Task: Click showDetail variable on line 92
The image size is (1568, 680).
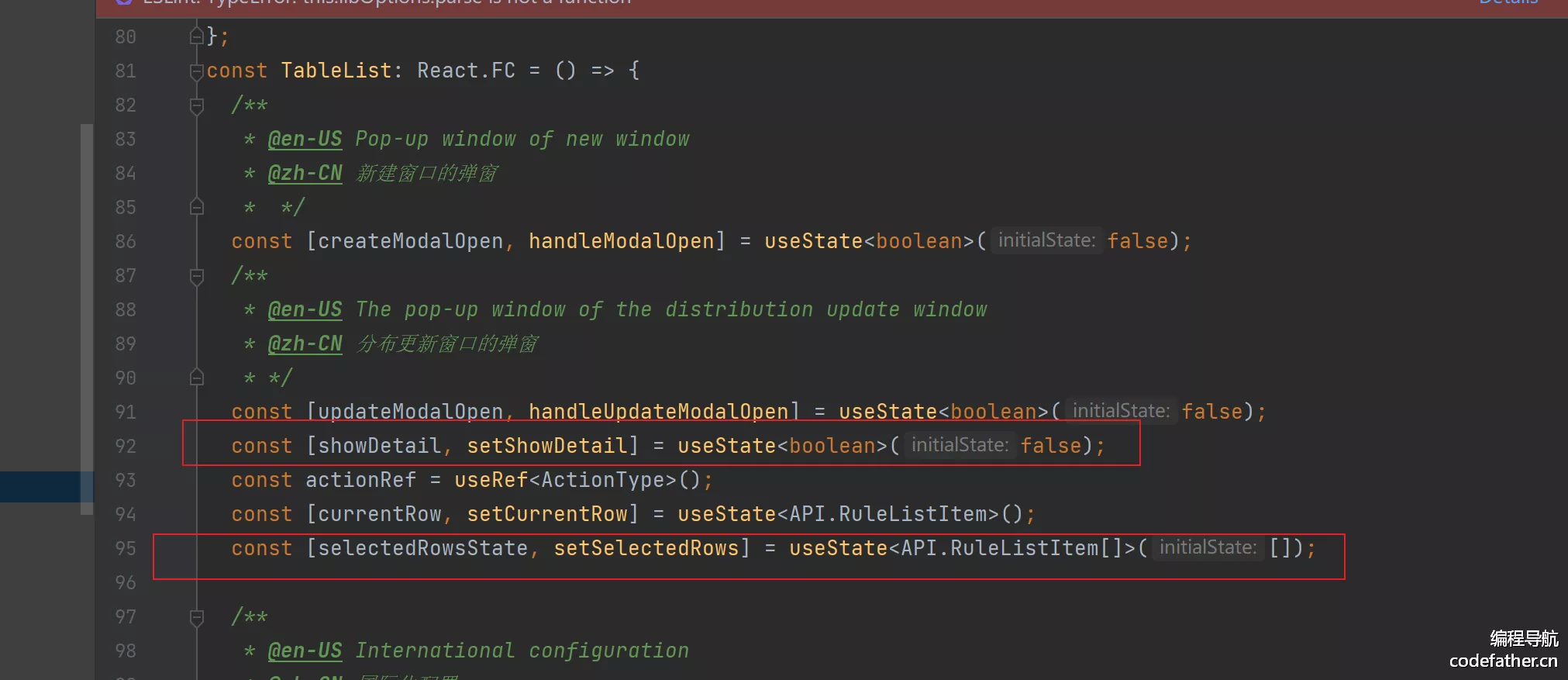Action: (379, 446)
